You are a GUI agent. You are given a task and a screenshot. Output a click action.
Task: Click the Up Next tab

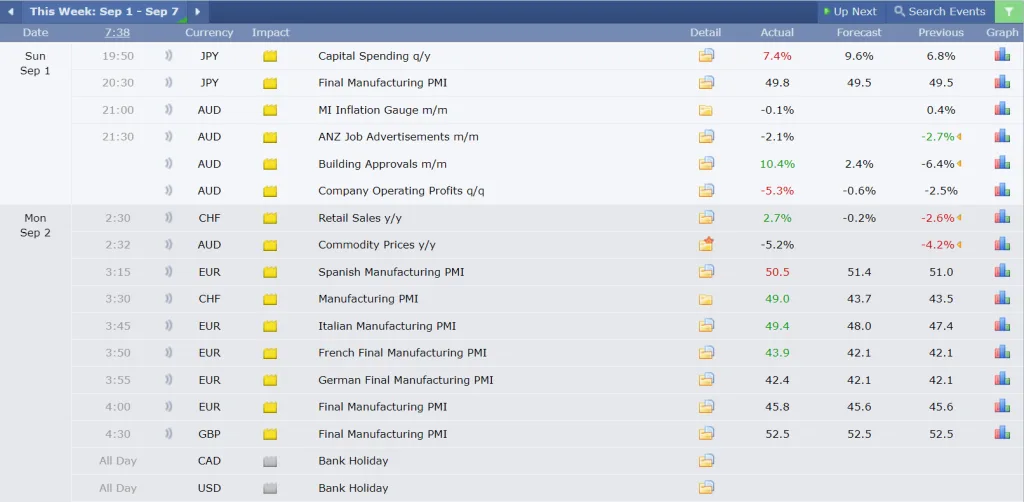850,12
